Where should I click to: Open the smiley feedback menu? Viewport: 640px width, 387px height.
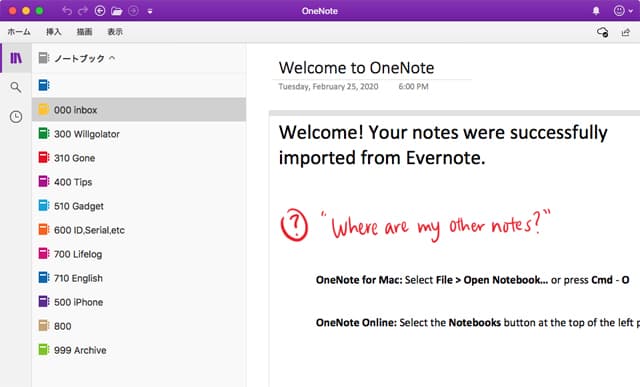[623, 11]
